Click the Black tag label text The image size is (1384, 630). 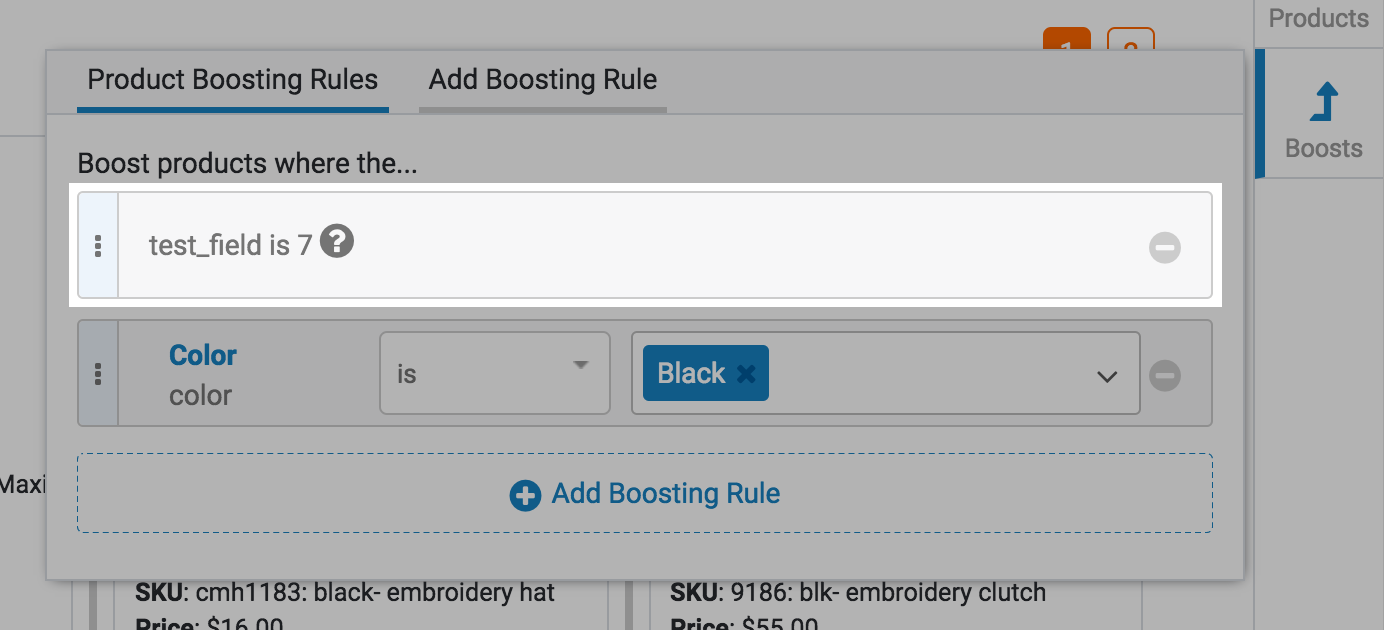(x=691, y=374)
